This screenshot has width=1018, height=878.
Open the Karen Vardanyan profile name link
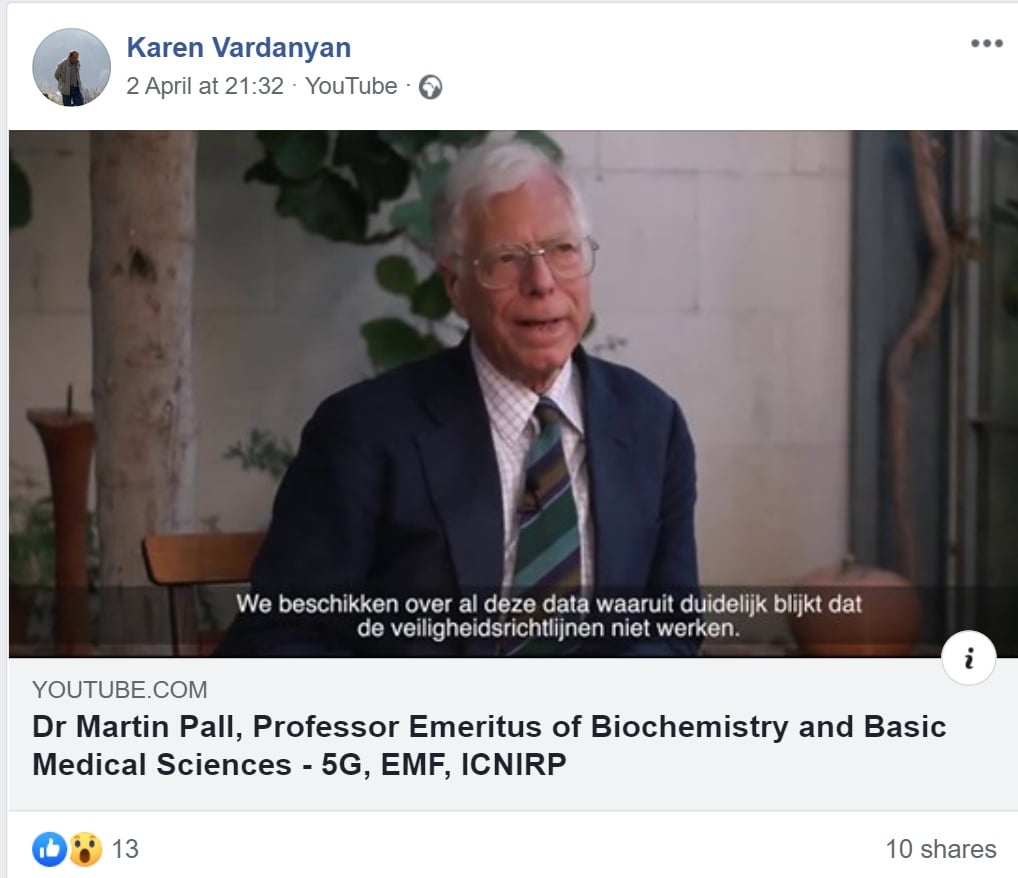coord(238,47)
